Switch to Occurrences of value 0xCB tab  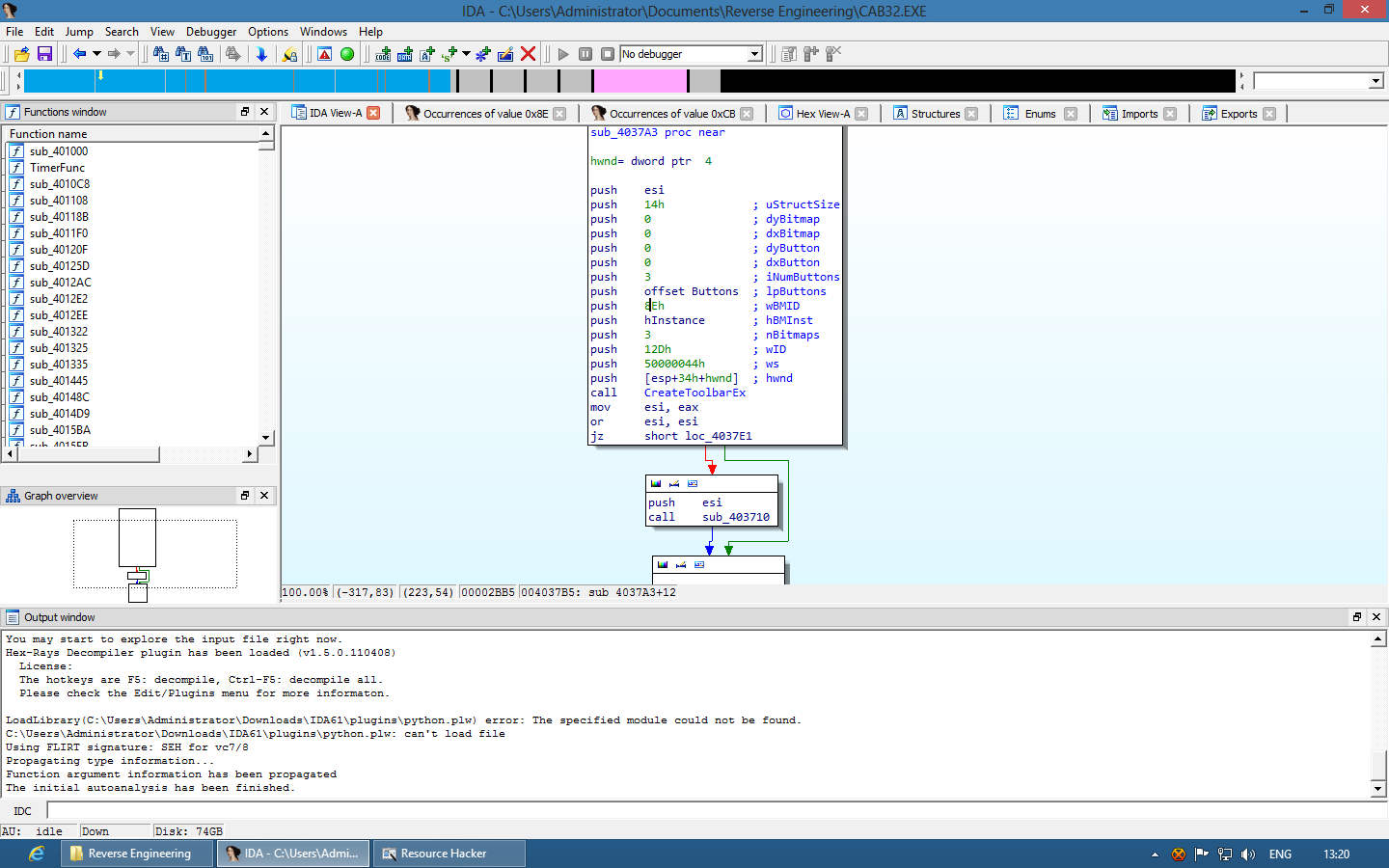coord(672,113)
